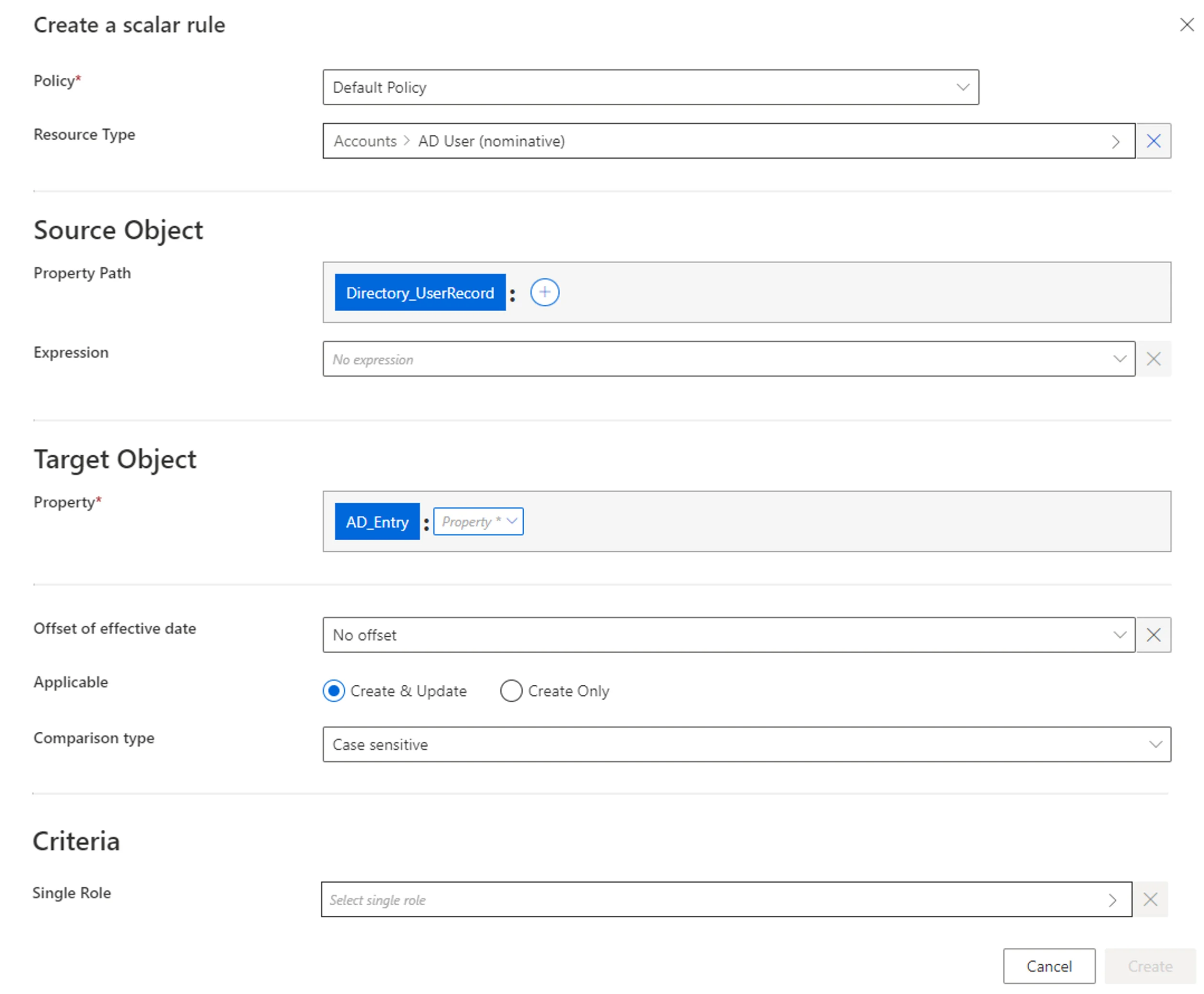1204x994 pixels.
Task: Expand the Comparison type dropdown
Action: [746, 744]
